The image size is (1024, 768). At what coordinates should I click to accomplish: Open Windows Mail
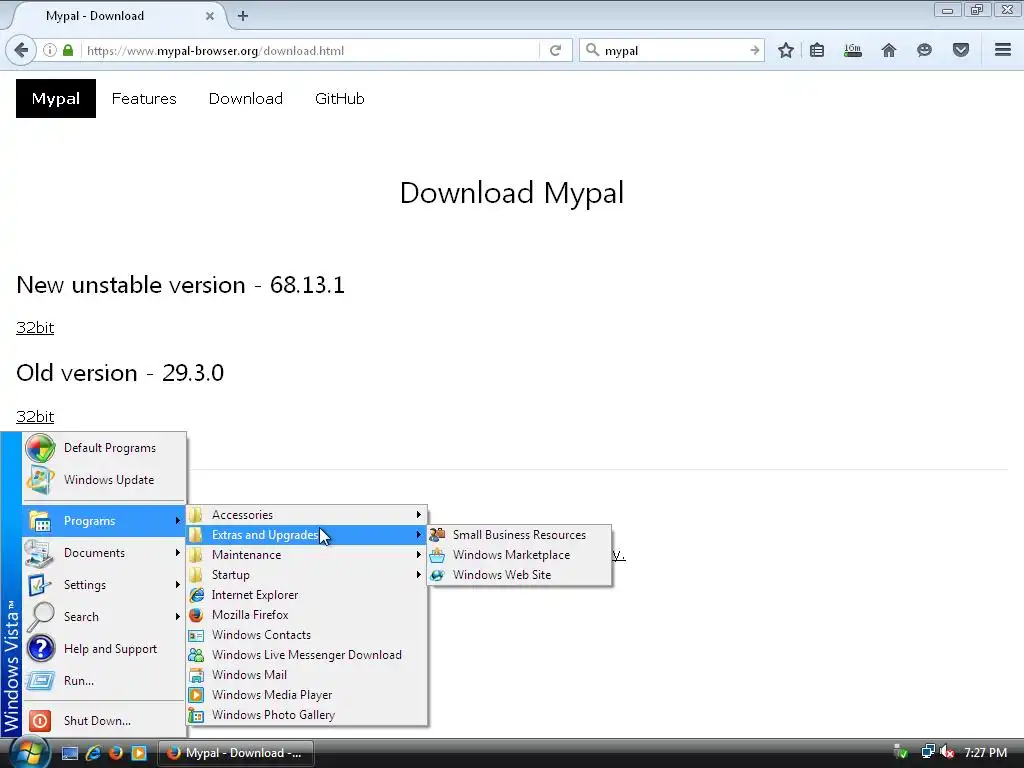point(307,675)
